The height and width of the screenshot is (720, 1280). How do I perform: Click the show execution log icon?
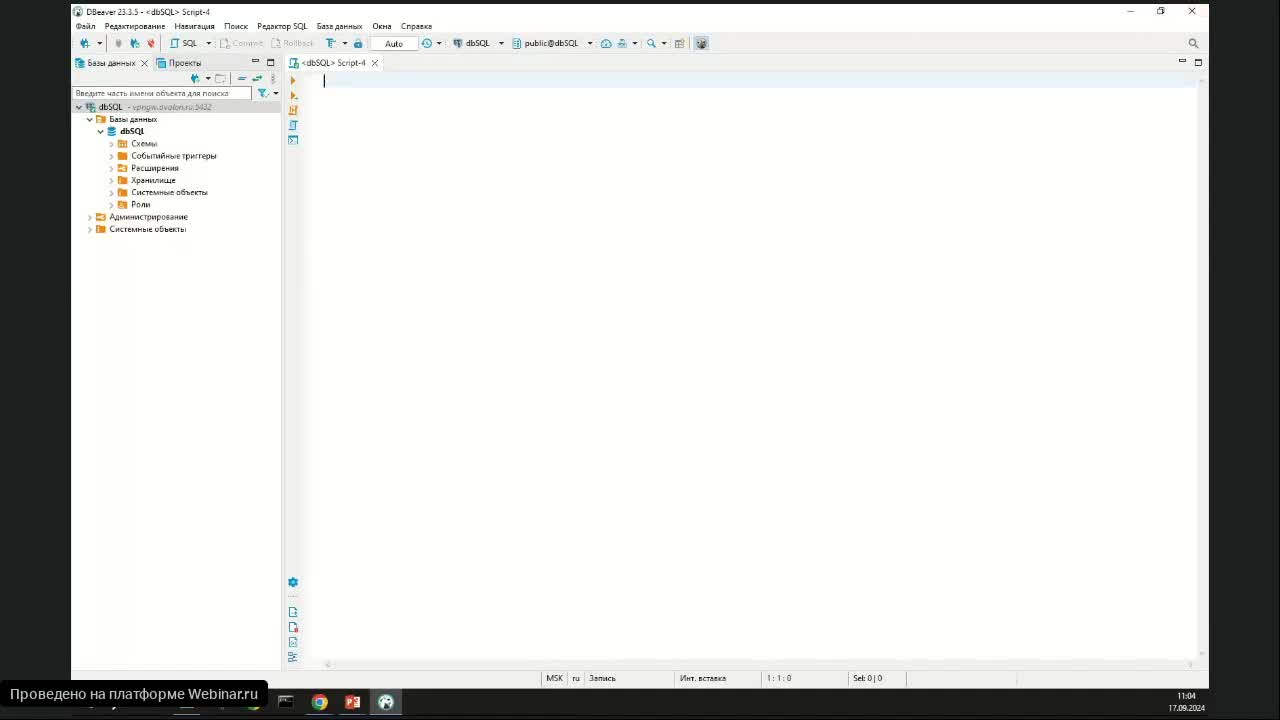(x=293, y=627)
